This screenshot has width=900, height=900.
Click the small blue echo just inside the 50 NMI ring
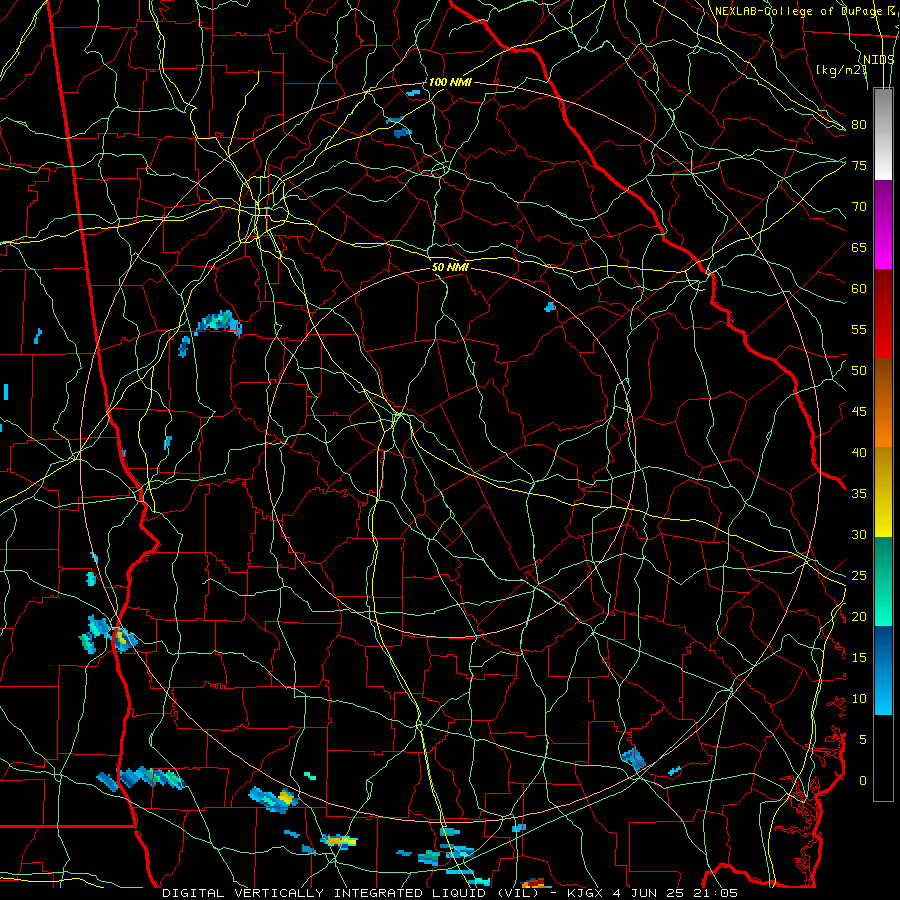pyautogui.click(x=550, y=307)
